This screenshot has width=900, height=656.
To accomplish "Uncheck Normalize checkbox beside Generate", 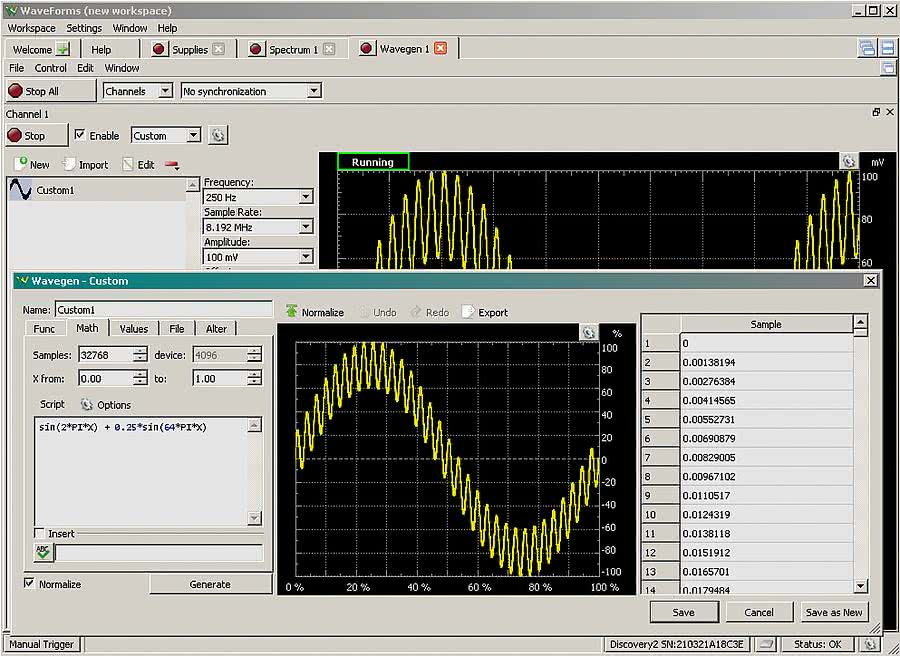I will click(29, 584).
